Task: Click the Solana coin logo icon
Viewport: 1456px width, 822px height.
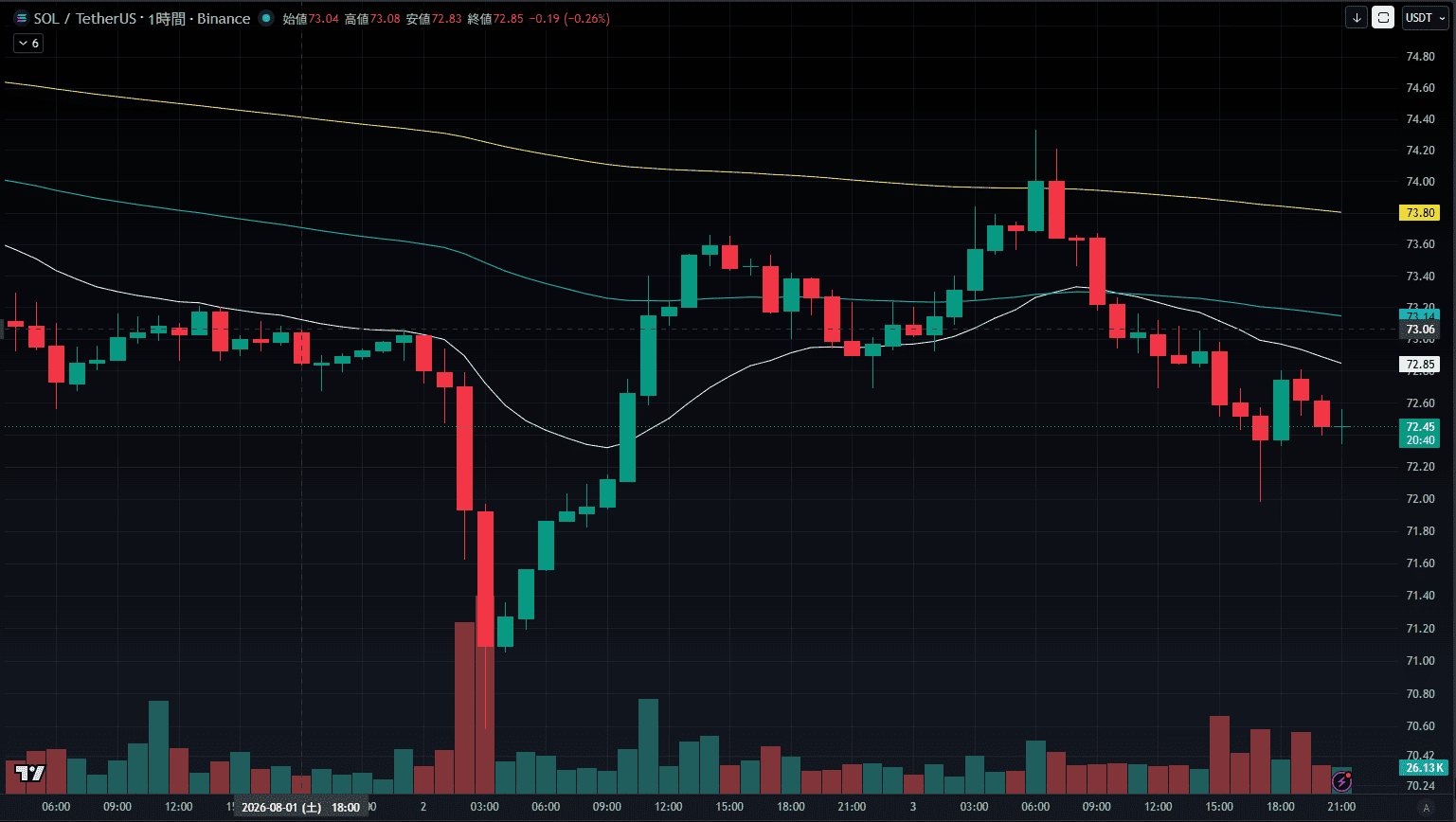Action: (21, 18)
